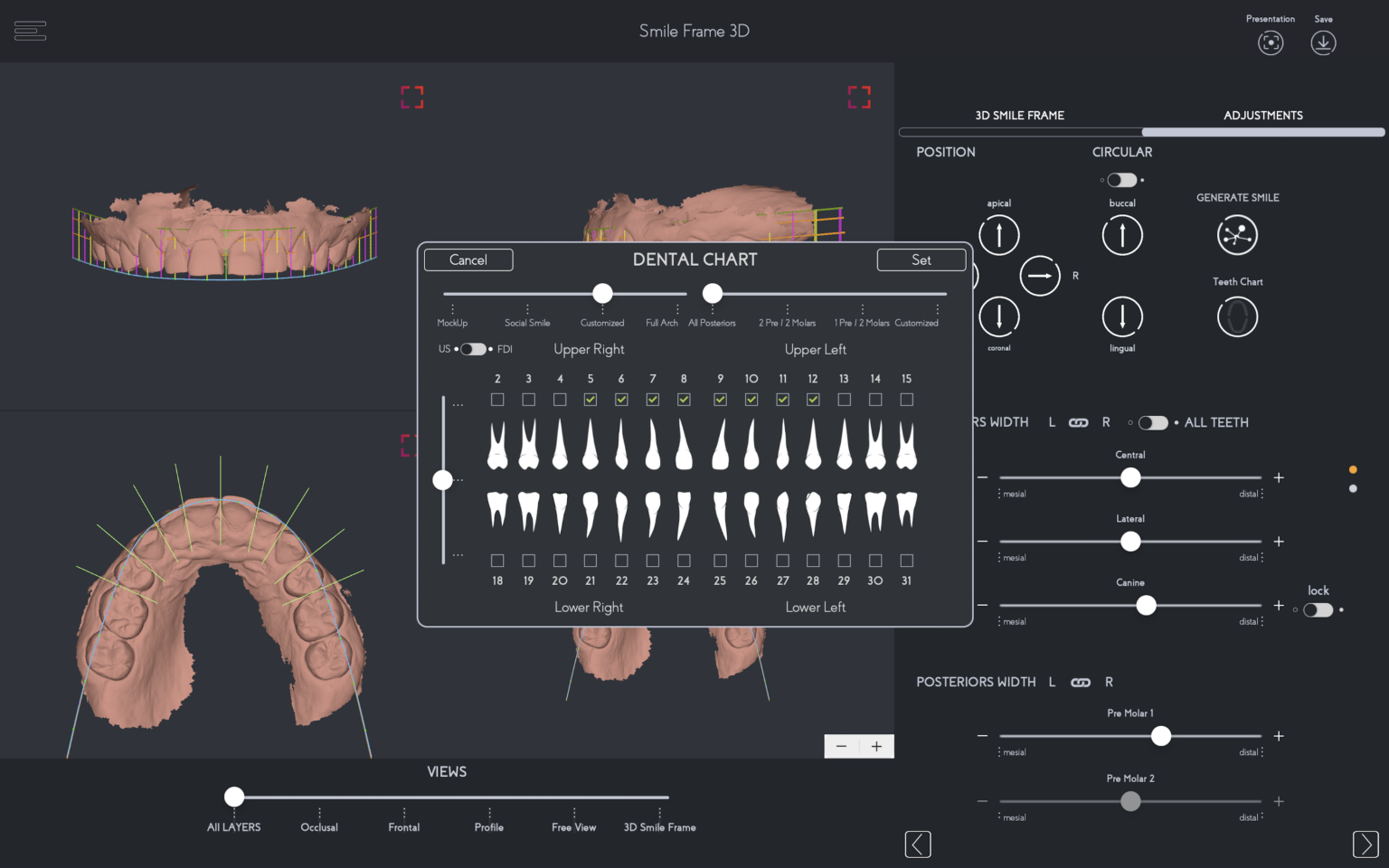Screen dimensions: 1389x868
Task: Move teeth lingual using down arrow icon
Action: pyautogui.click(x=1122, y=318)
